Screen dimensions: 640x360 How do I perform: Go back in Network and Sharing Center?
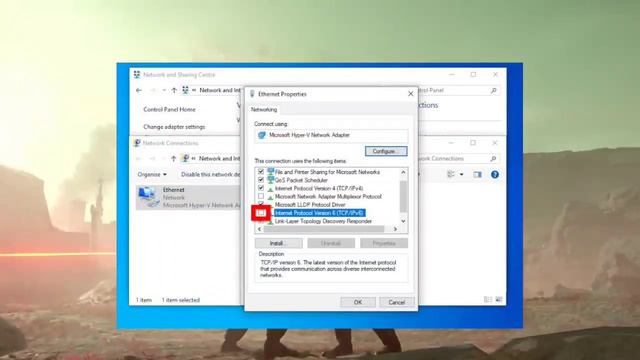point(139,90)
